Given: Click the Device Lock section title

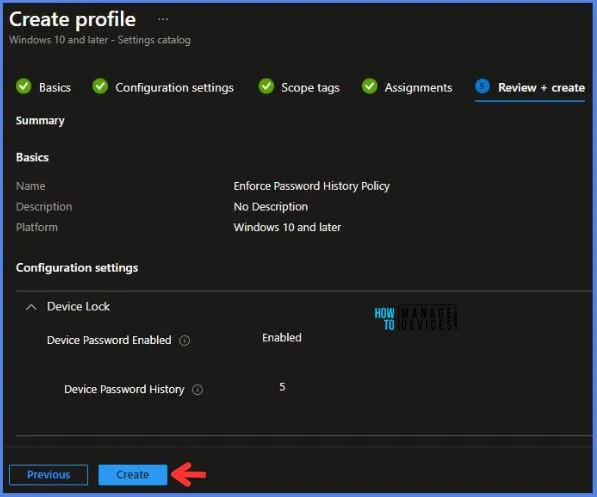Looking at the screenshot, I should [x=78, y=307].
